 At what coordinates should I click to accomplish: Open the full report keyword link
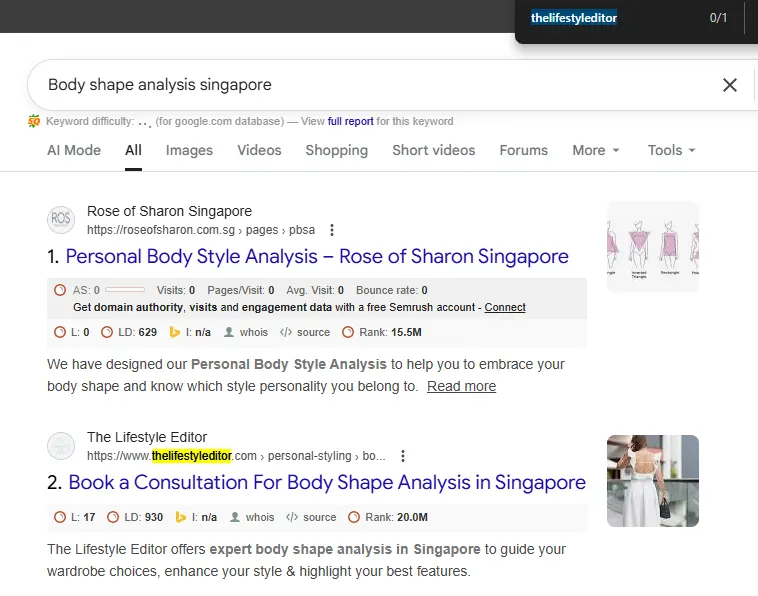tap(350, 121)
